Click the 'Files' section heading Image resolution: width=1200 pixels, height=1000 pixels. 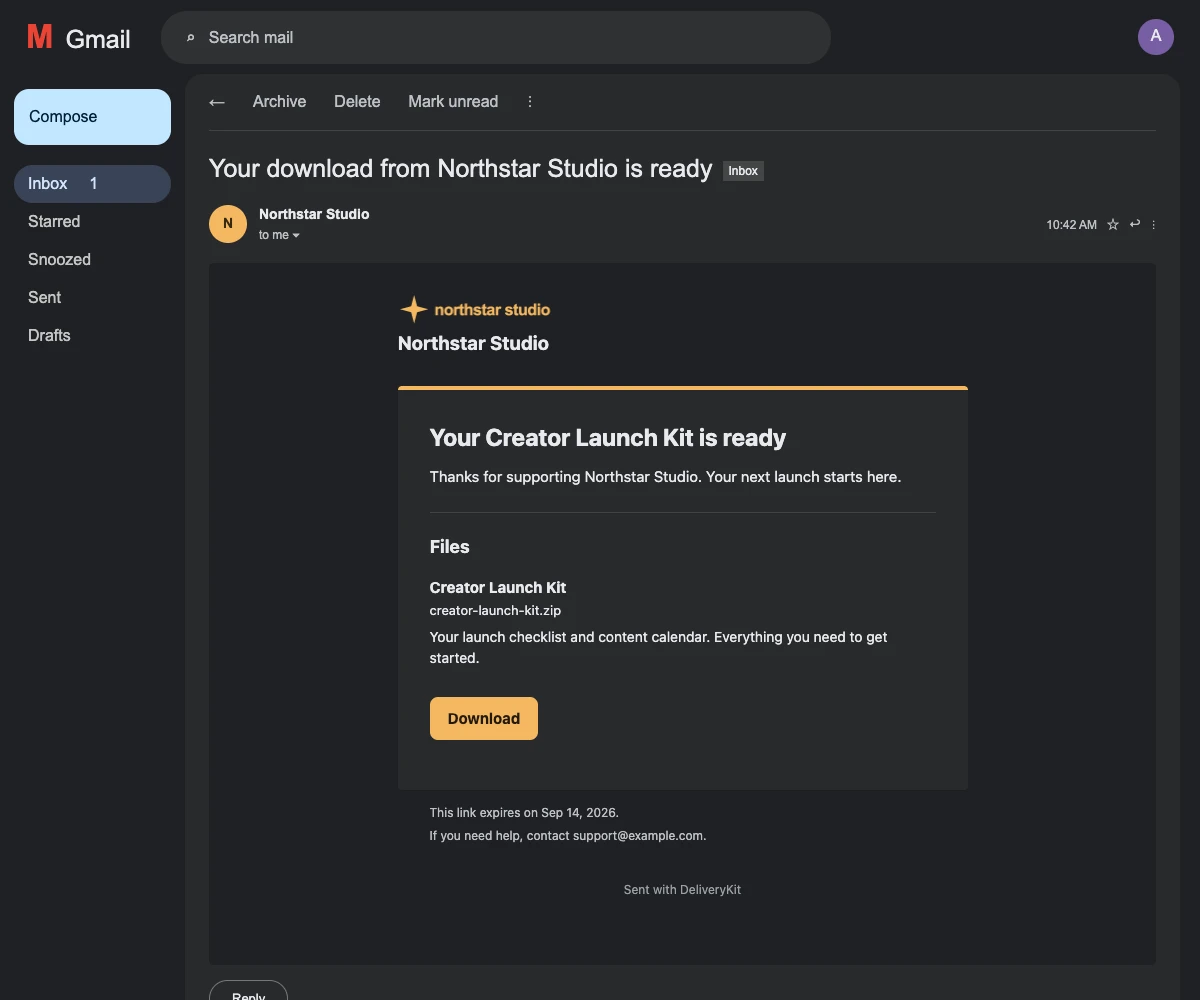450,547
